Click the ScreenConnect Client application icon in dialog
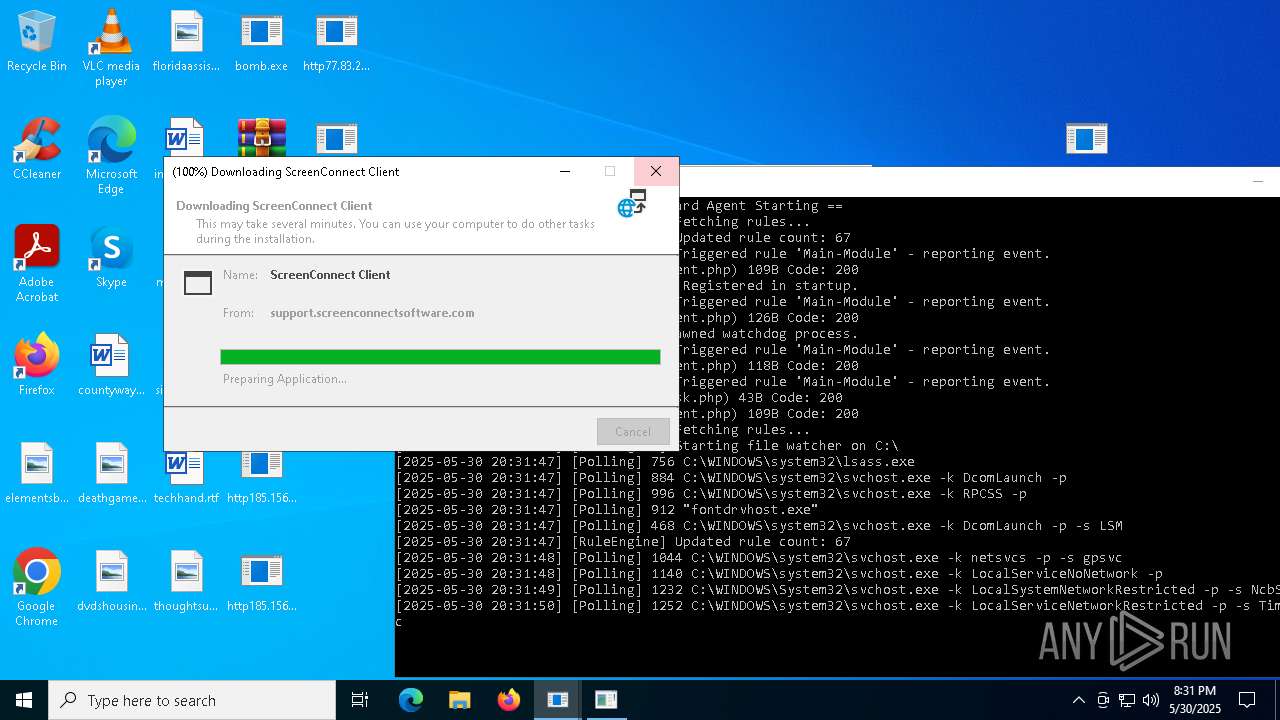Viewport: 1280px width, 720px height. coord(198,283)
